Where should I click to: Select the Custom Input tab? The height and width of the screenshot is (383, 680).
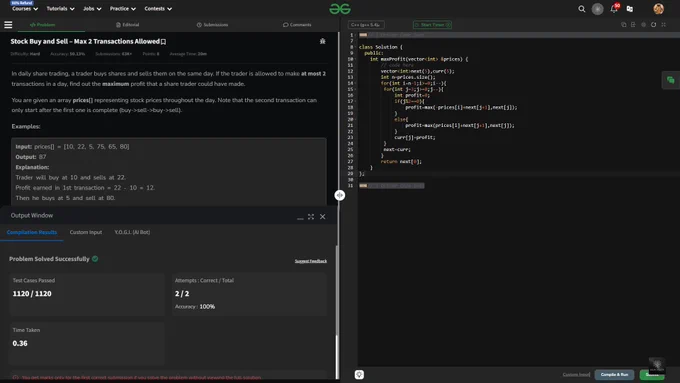coord(86,232)
